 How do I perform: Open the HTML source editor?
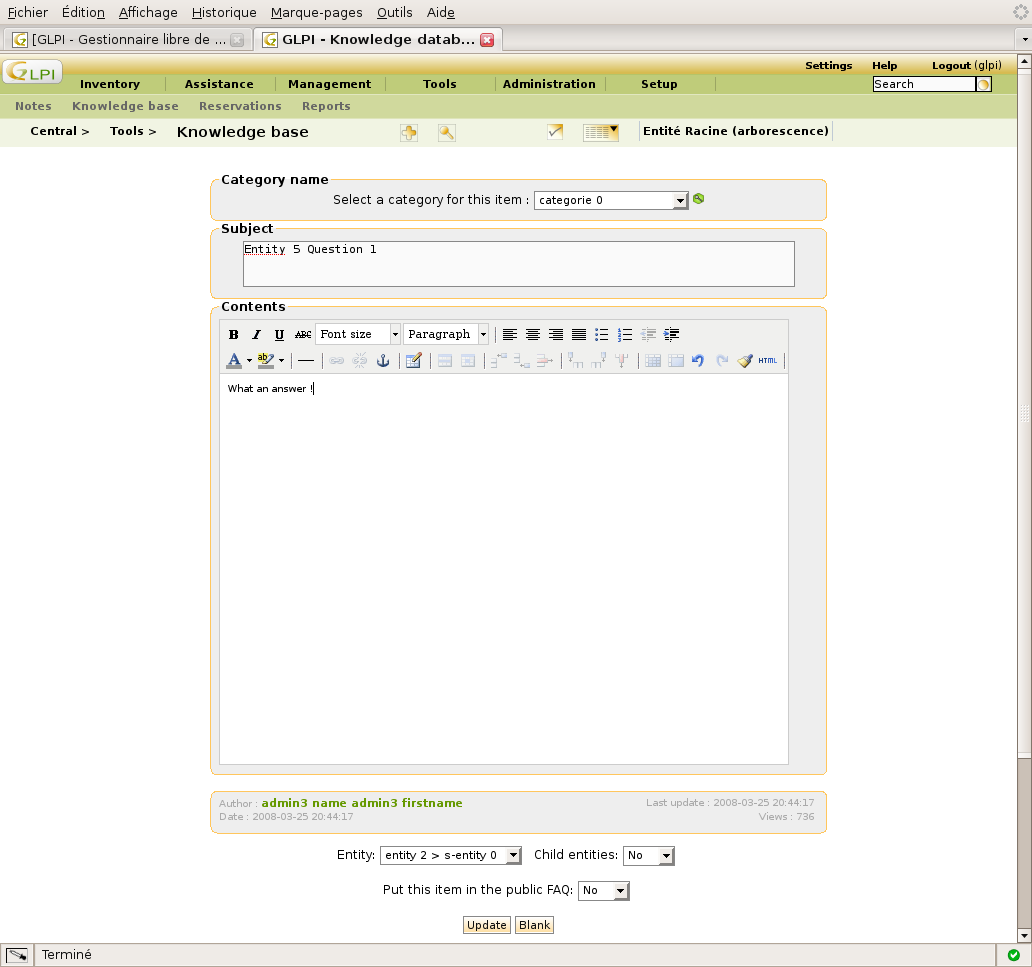[x=767, y=361]
